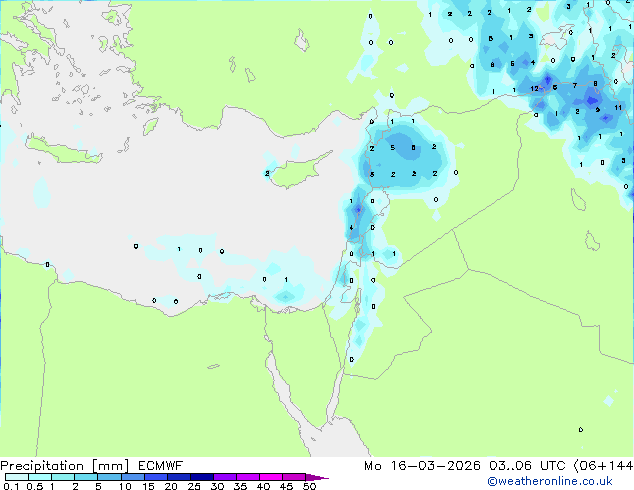The image size is (634, 490).
Task: Click the '20' legend scale label
Action: 171,486
